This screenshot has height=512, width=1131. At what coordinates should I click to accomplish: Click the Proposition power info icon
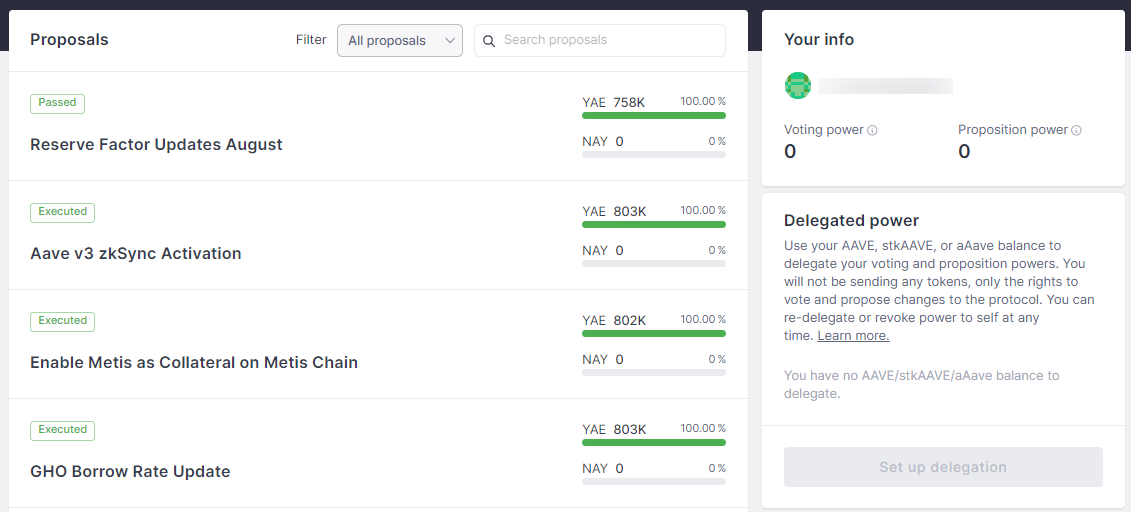coord(1076,130)
